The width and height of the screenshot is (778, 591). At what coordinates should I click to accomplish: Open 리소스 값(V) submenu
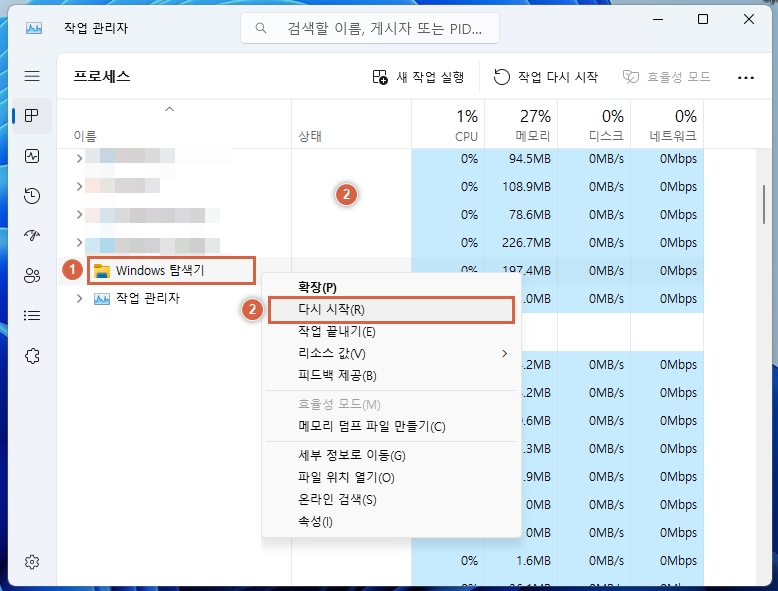tap(391, 353)
